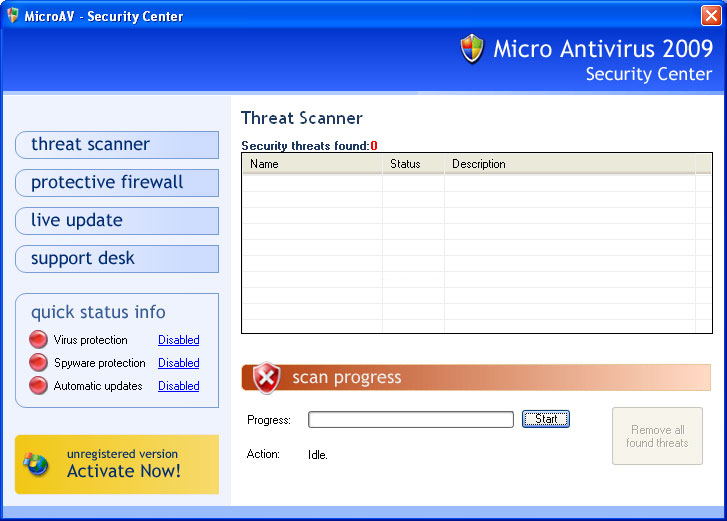Click the red Spyware protection status indicator

[x=38, y=362]
